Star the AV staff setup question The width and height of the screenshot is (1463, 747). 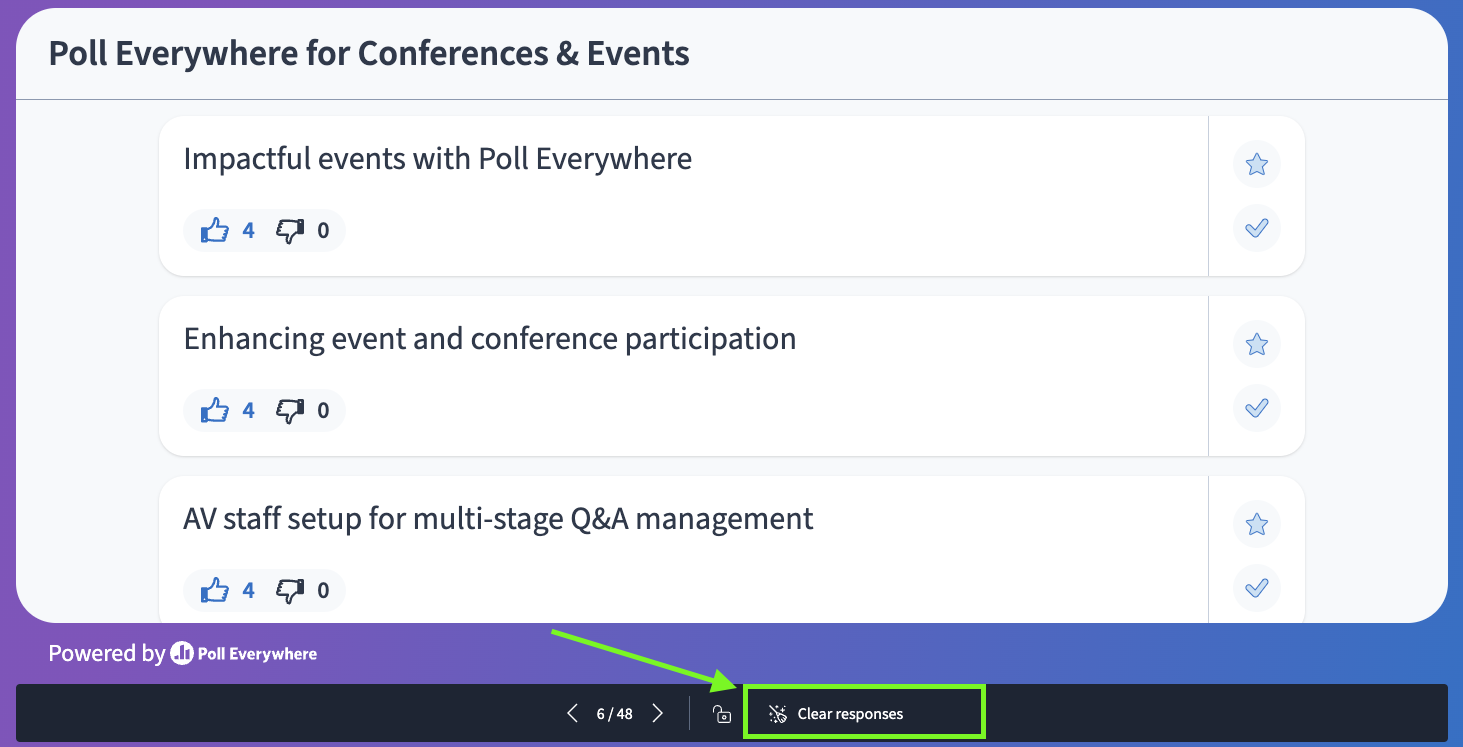(x=1257, y=524)
